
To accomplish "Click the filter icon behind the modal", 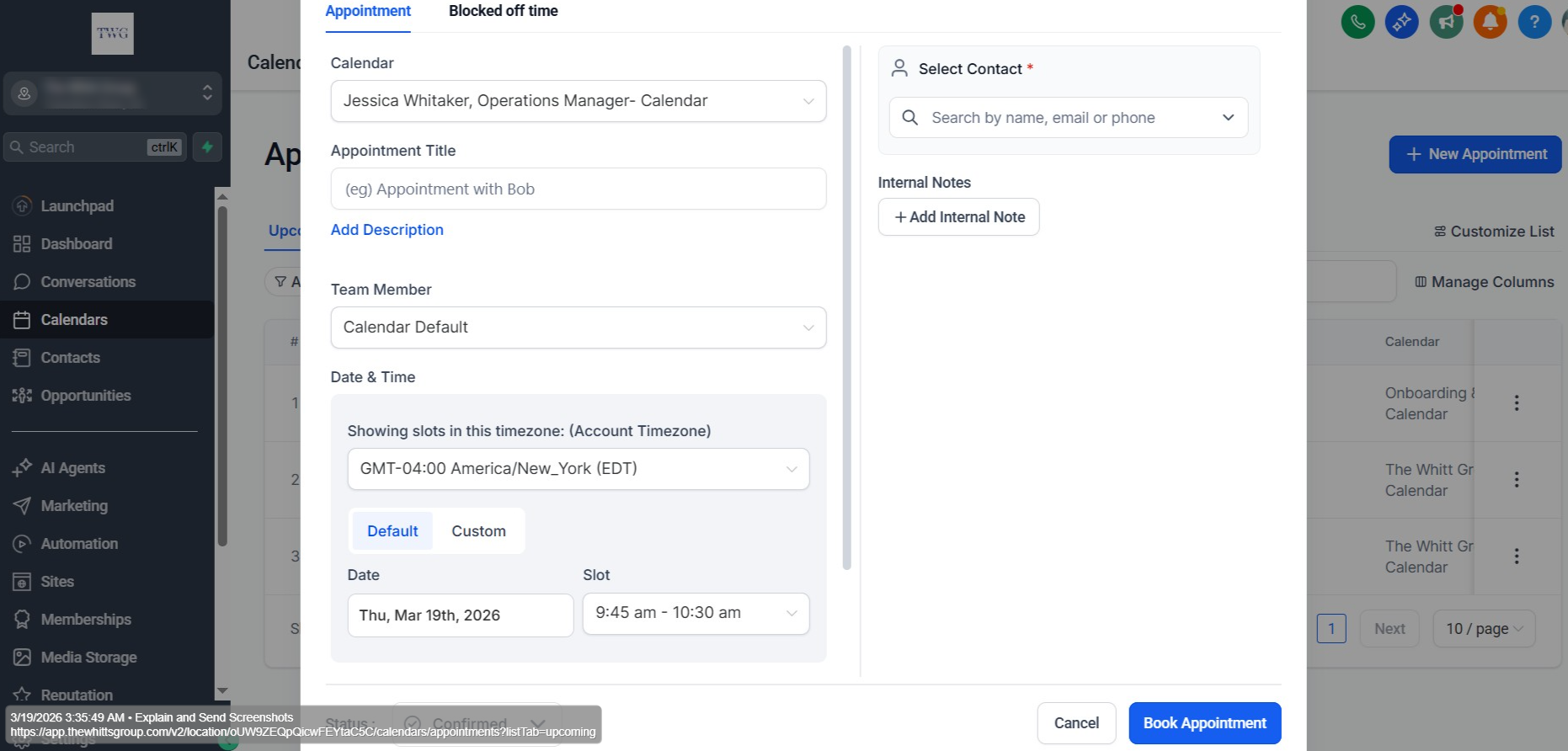I will coord(280,282).
